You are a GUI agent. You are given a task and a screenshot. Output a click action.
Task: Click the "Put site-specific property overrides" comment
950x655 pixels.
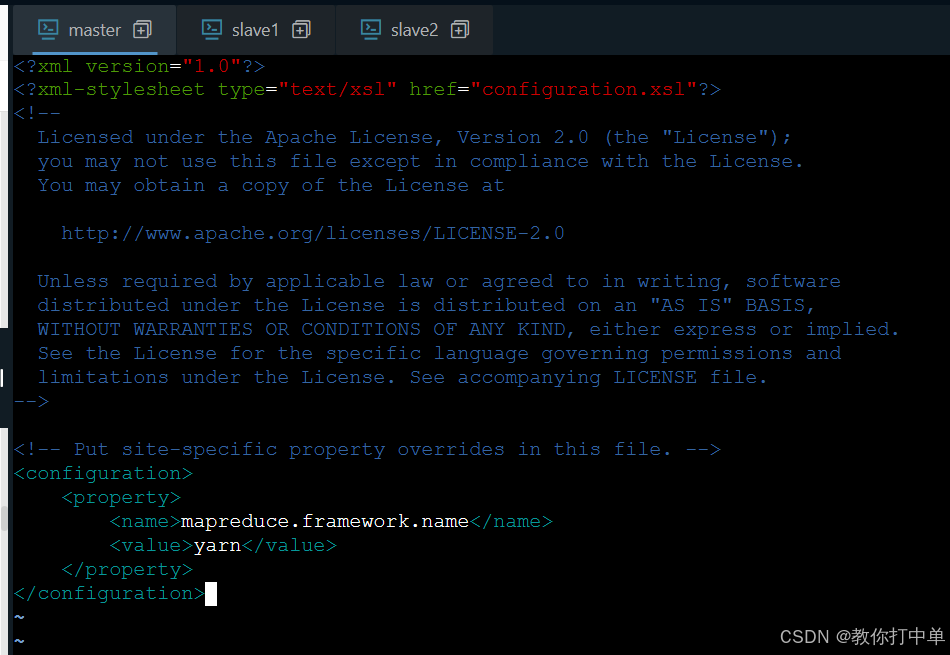[x=367, y=450]
